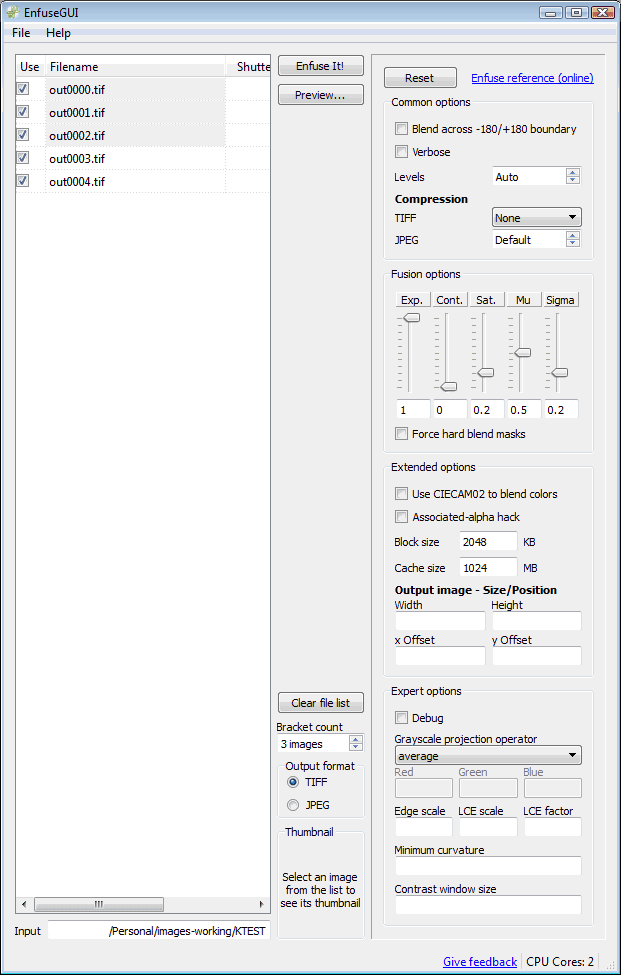Click the Exp. slider handle
This screenshot has width=621, height=975.
tap(411, 318)
